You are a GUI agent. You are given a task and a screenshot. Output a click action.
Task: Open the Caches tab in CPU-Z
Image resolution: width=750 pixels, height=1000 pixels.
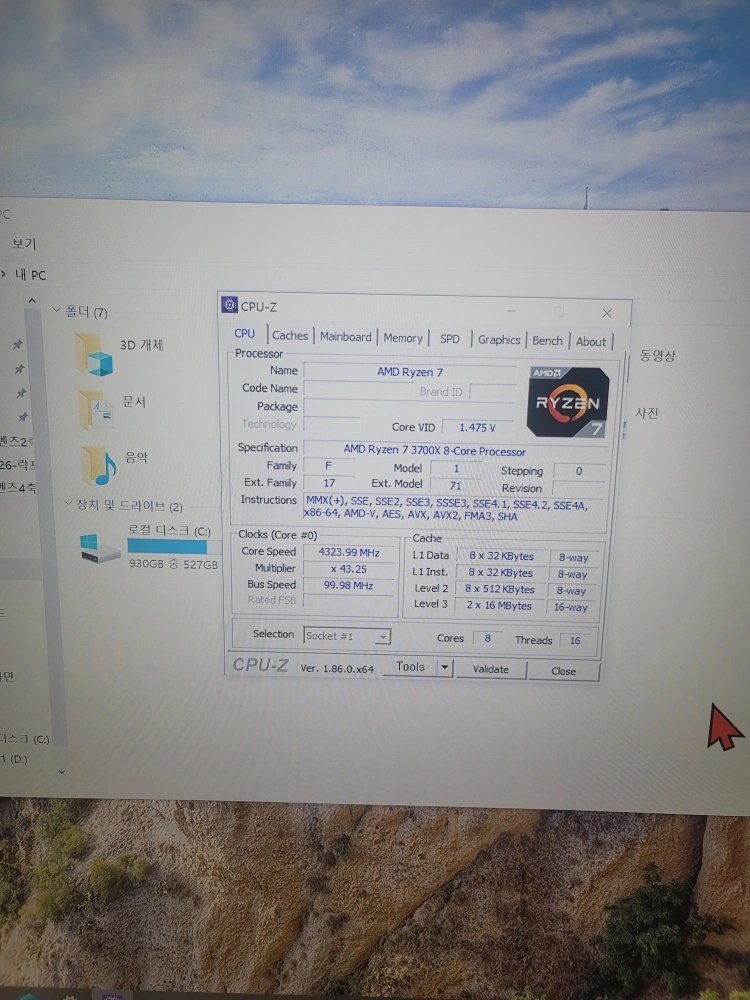point(290,335)
